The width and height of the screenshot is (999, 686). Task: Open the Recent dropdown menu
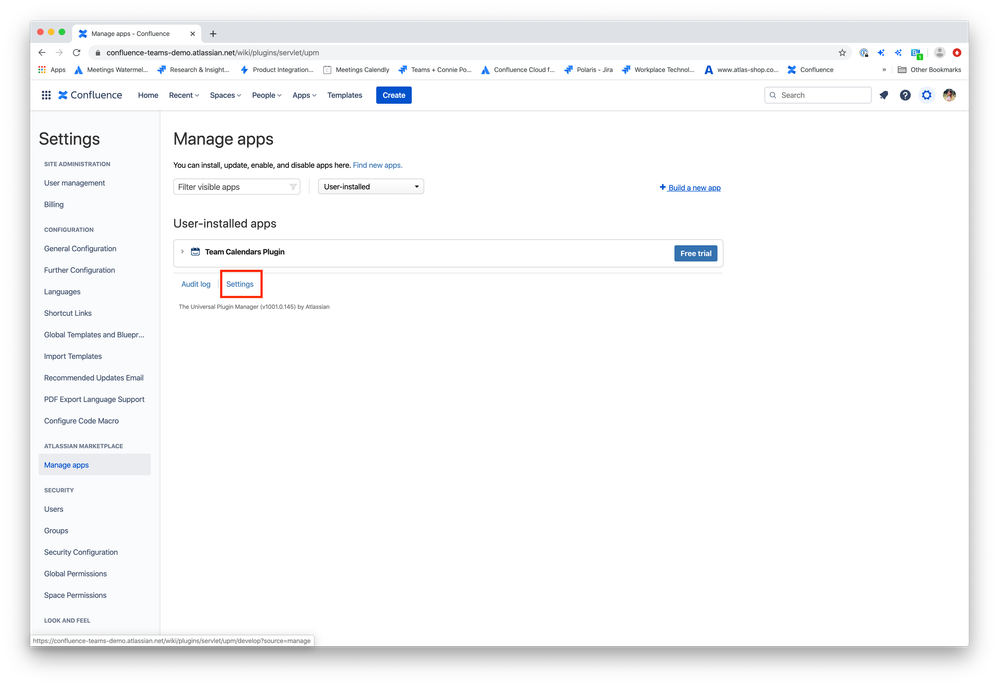(183, 96)
